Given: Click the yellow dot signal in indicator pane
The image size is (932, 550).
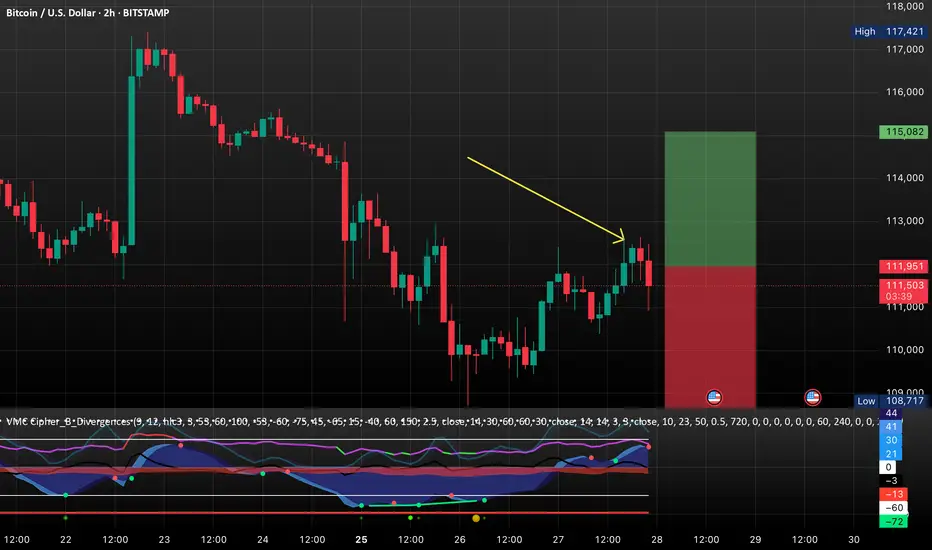Looking at the screenshot, I should tap(476, 518).
